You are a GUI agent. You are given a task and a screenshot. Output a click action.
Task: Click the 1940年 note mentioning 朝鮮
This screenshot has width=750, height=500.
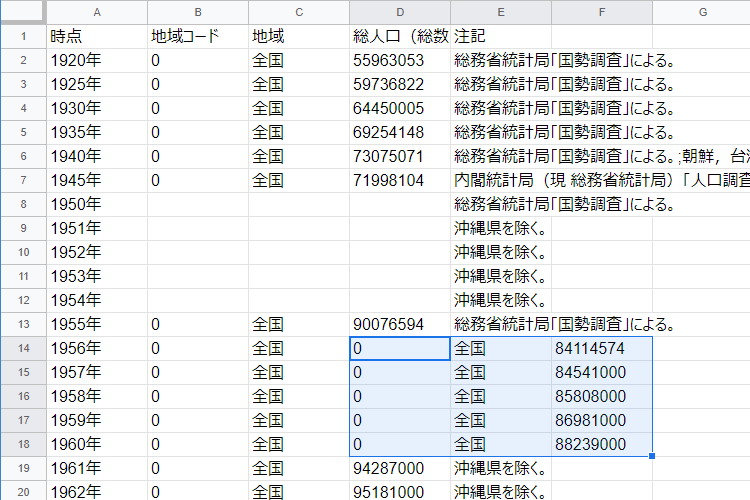click(x=602, y=156)
